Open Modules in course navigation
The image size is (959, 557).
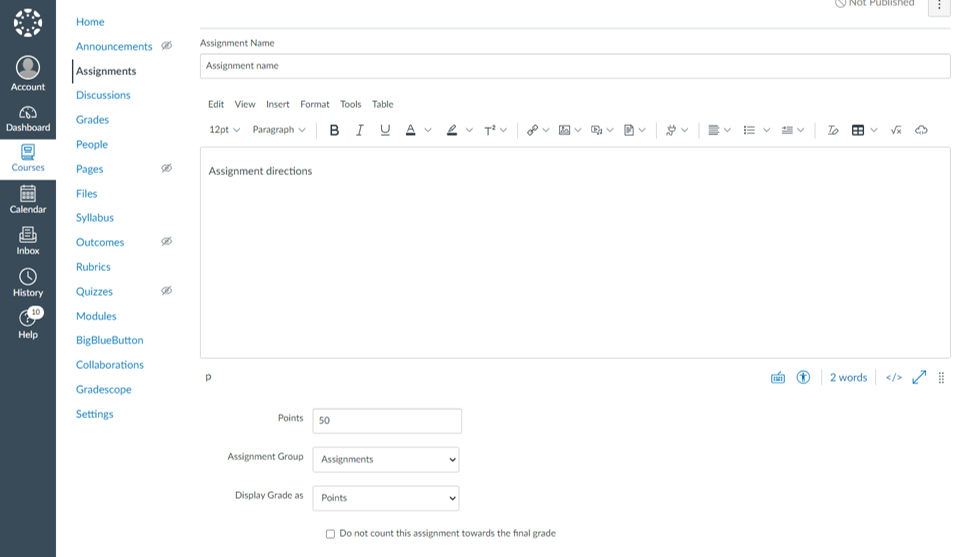pos(96,316)
